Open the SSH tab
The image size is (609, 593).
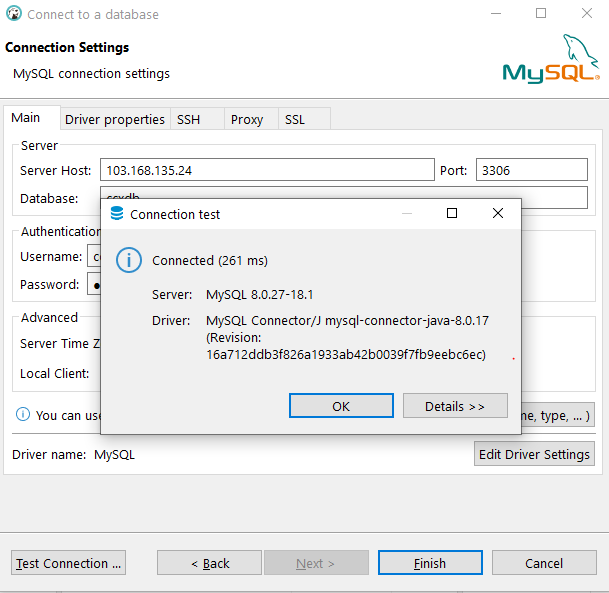click(x=188, y=119)
